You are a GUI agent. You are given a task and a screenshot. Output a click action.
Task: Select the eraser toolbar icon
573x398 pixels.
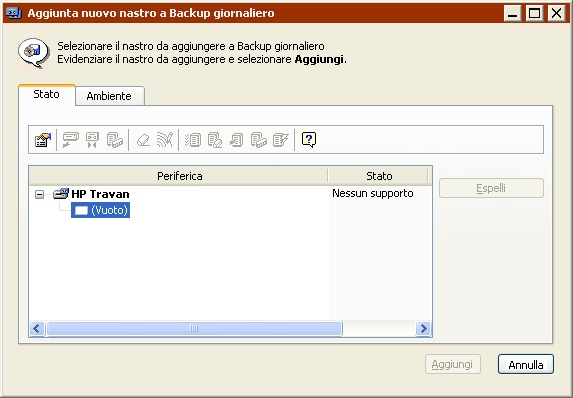coord(143,140)
